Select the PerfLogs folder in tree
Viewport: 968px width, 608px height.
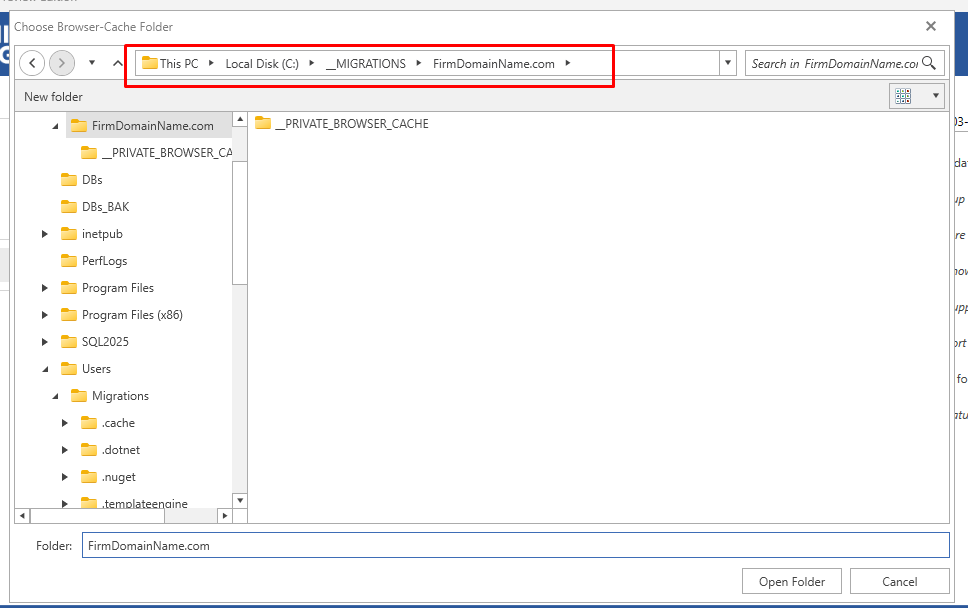(103, 261)
